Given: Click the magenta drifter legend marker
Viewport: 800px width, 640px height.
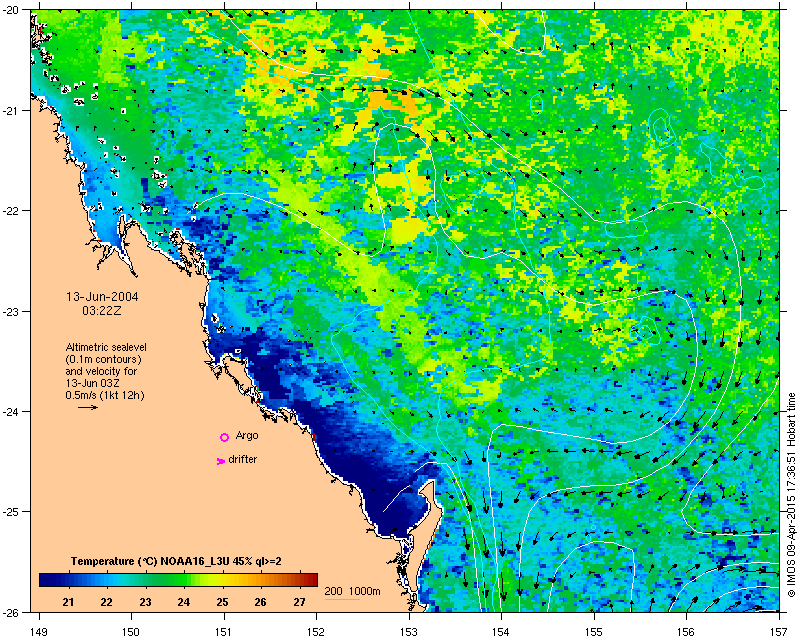Looking at the screenshot, I should pyautogui.click(x=220, y=461).
